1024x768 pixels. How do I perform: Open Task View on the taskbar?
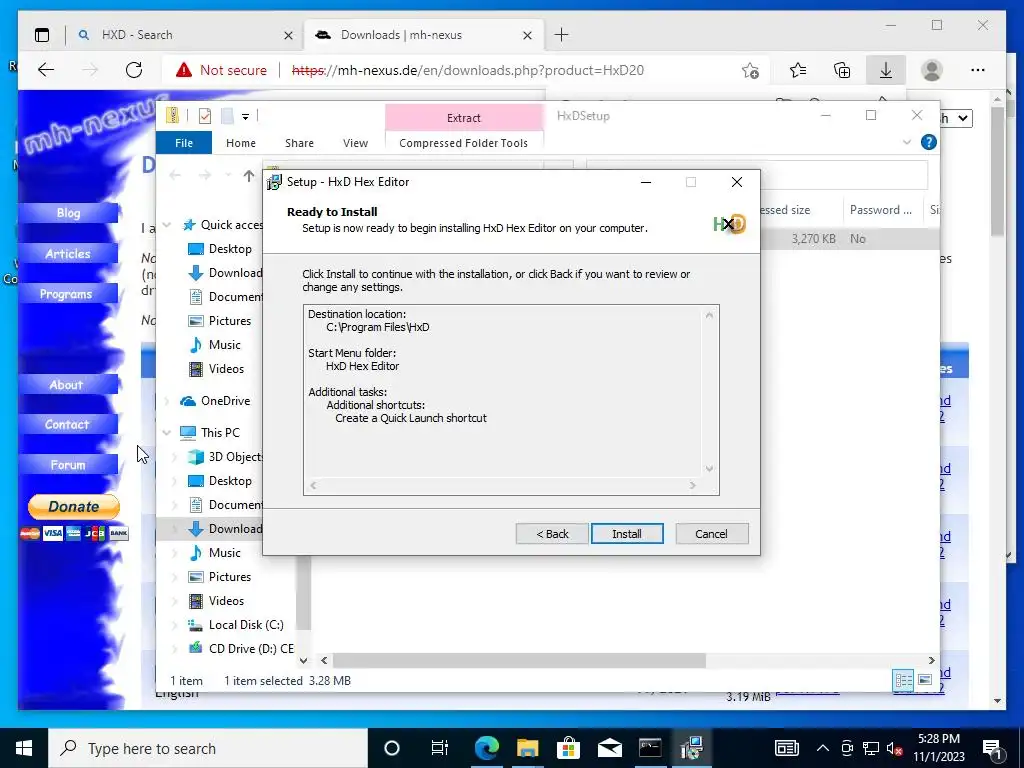440,748
